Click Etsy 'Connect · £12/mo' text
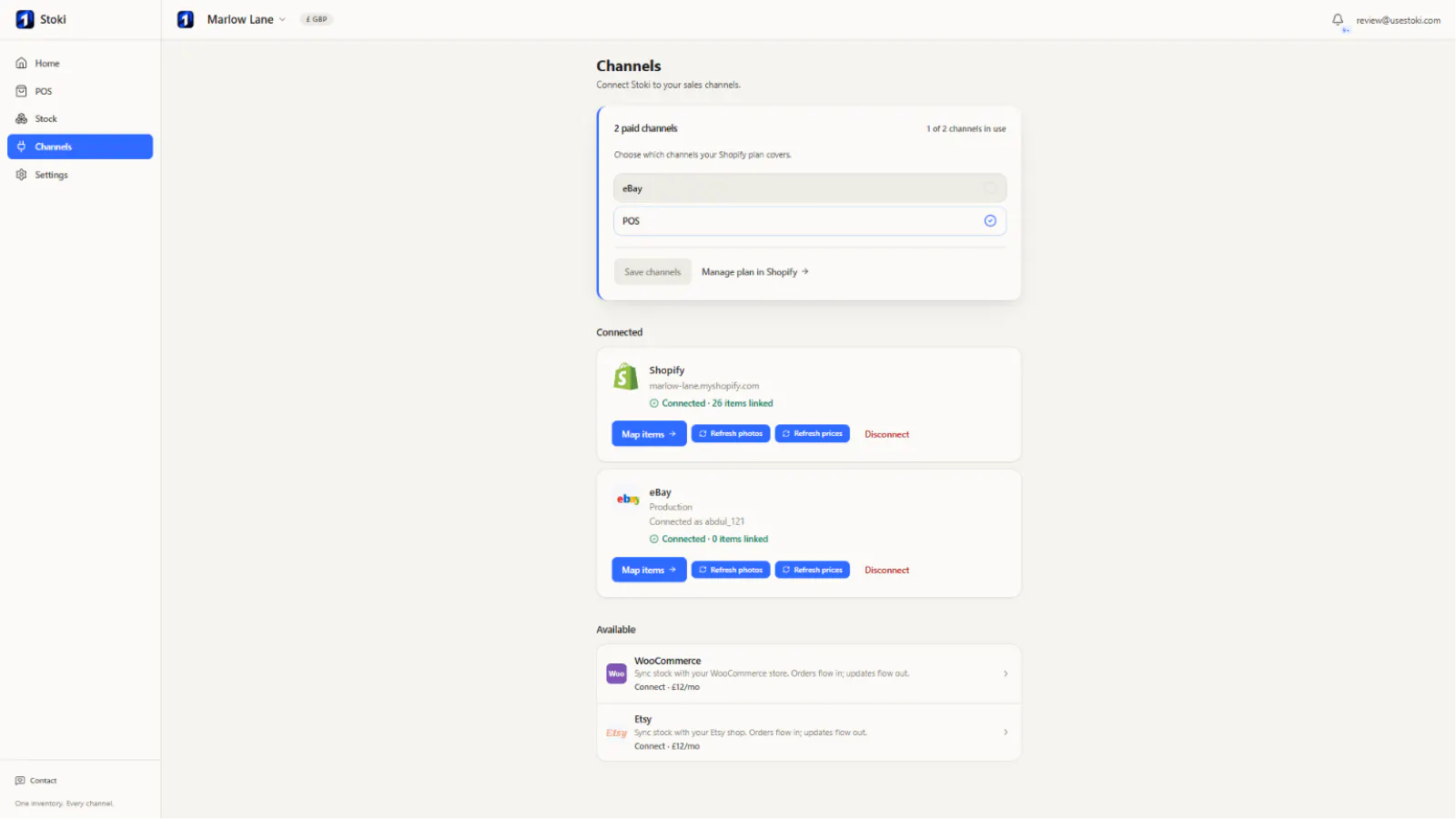1456x819 pixels. (667, 746)
